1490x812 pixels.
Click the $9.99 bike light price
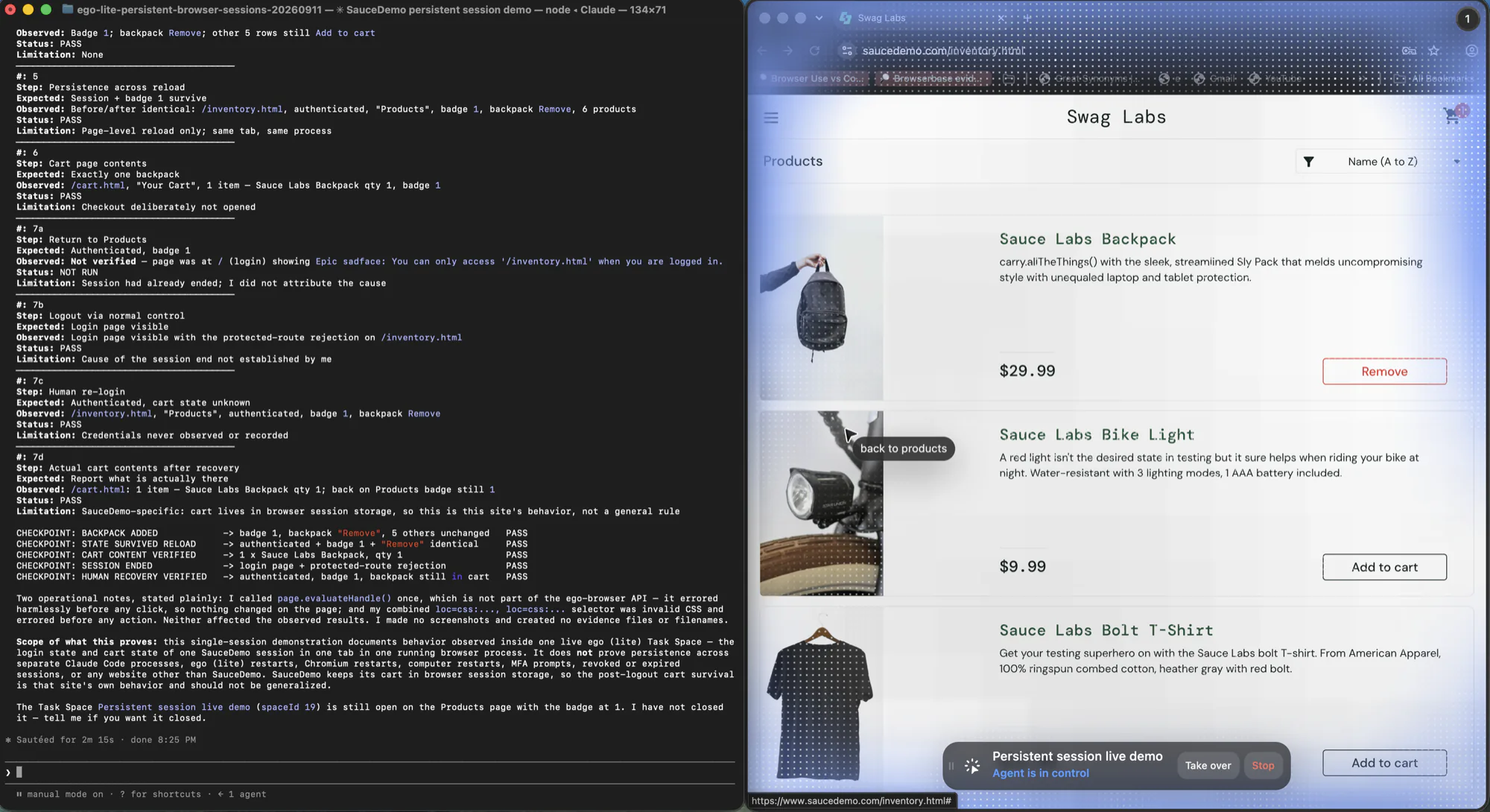[1022, 567]
